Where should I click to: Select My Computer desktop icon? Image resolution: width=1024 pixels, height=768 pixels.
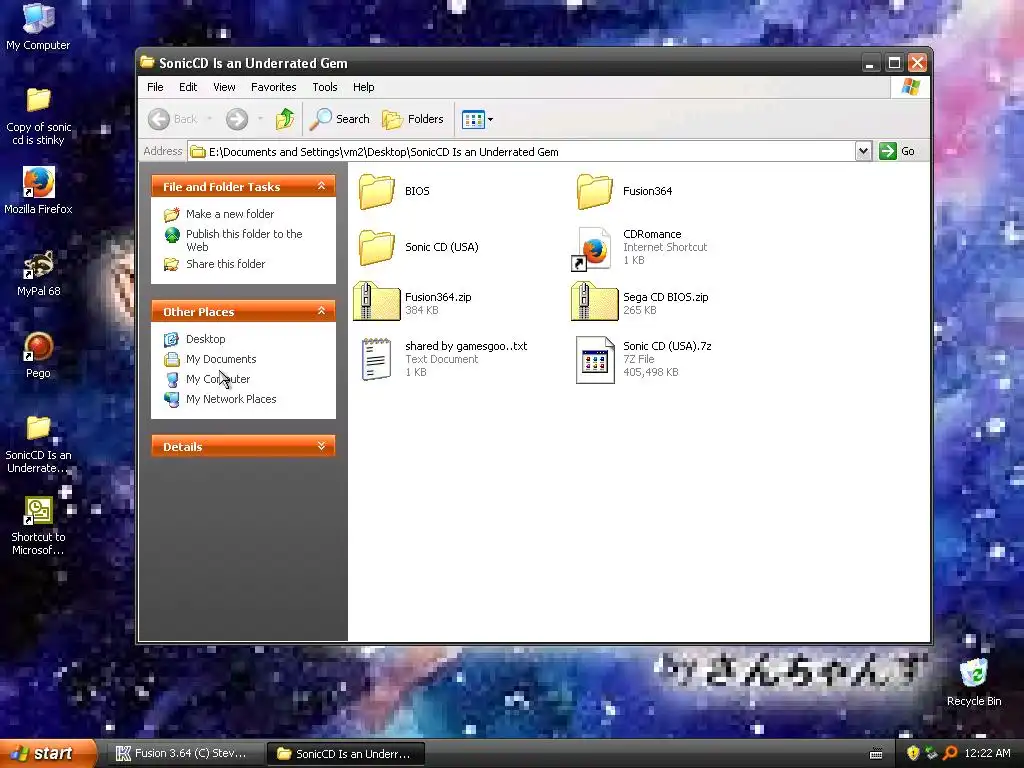point(38,27)
